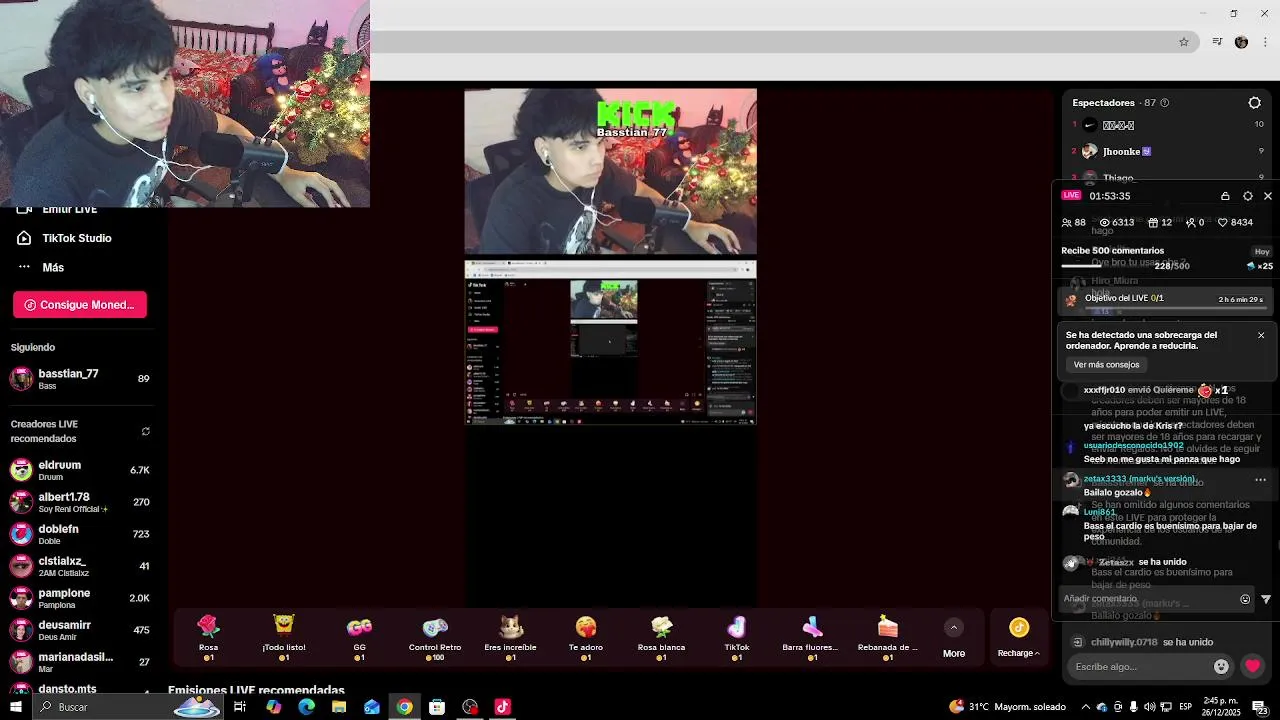Open the Recharge coins menu
1280x720 pixels.
click(x=1019, y=638)
